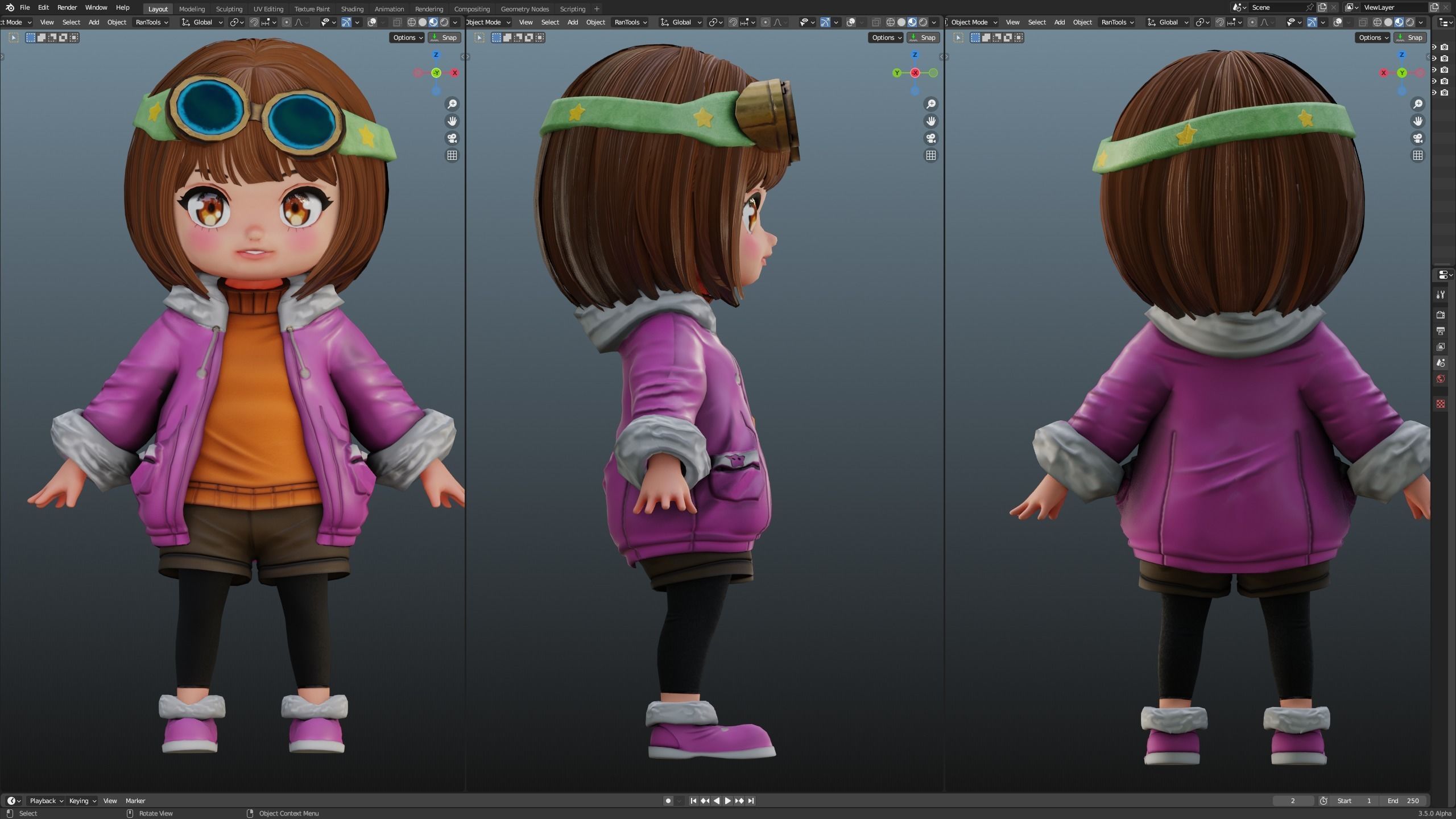Select rendered shading in left viewport header
The width and height of the screenshot is (1456, 819).
pyautogui.click(x=444, y=22)
